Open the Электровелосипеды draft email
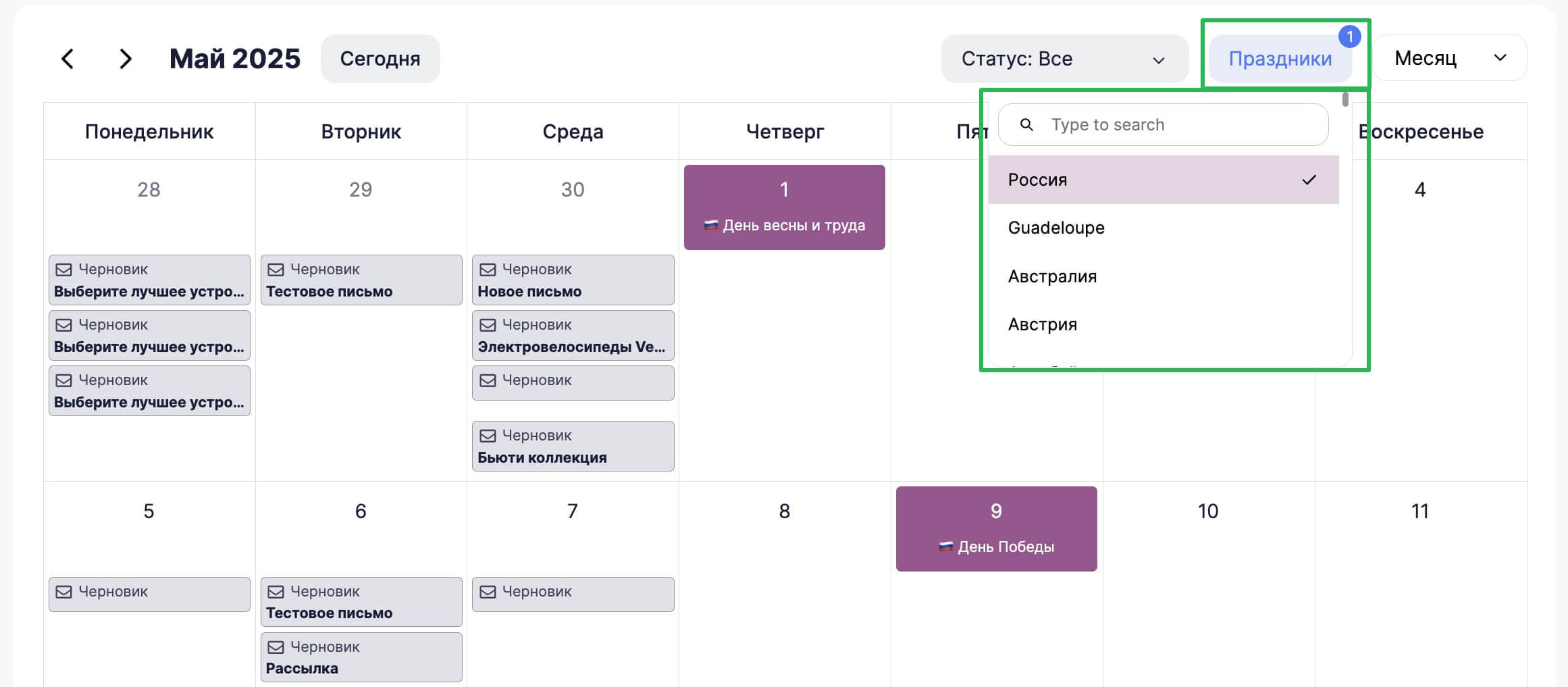This screenshot has width=1568, height=687. (573, 335)
